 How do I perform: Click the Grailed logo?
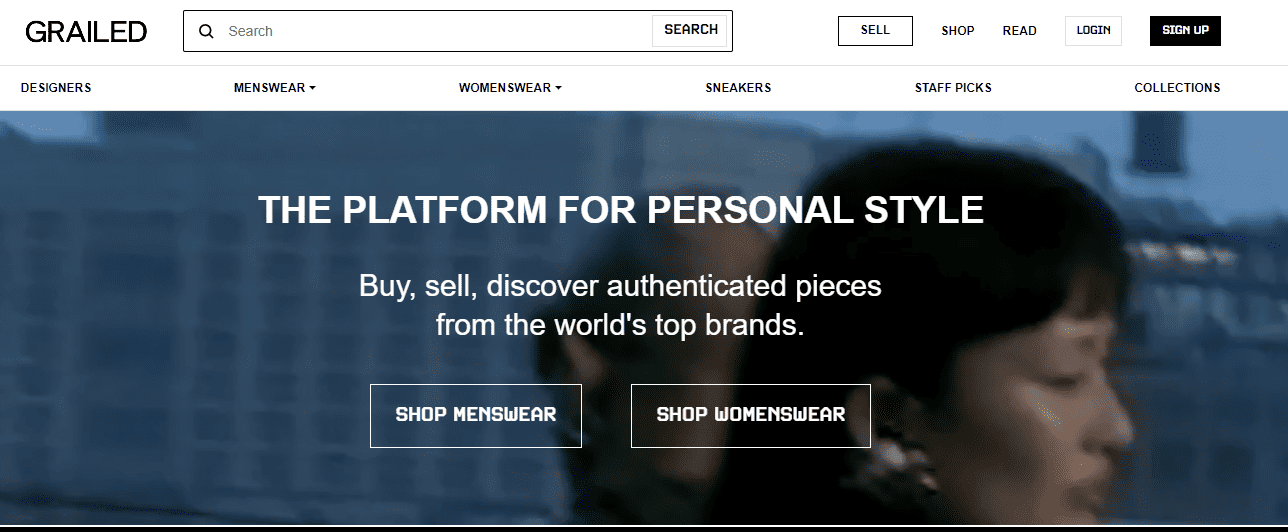[86, 31]
